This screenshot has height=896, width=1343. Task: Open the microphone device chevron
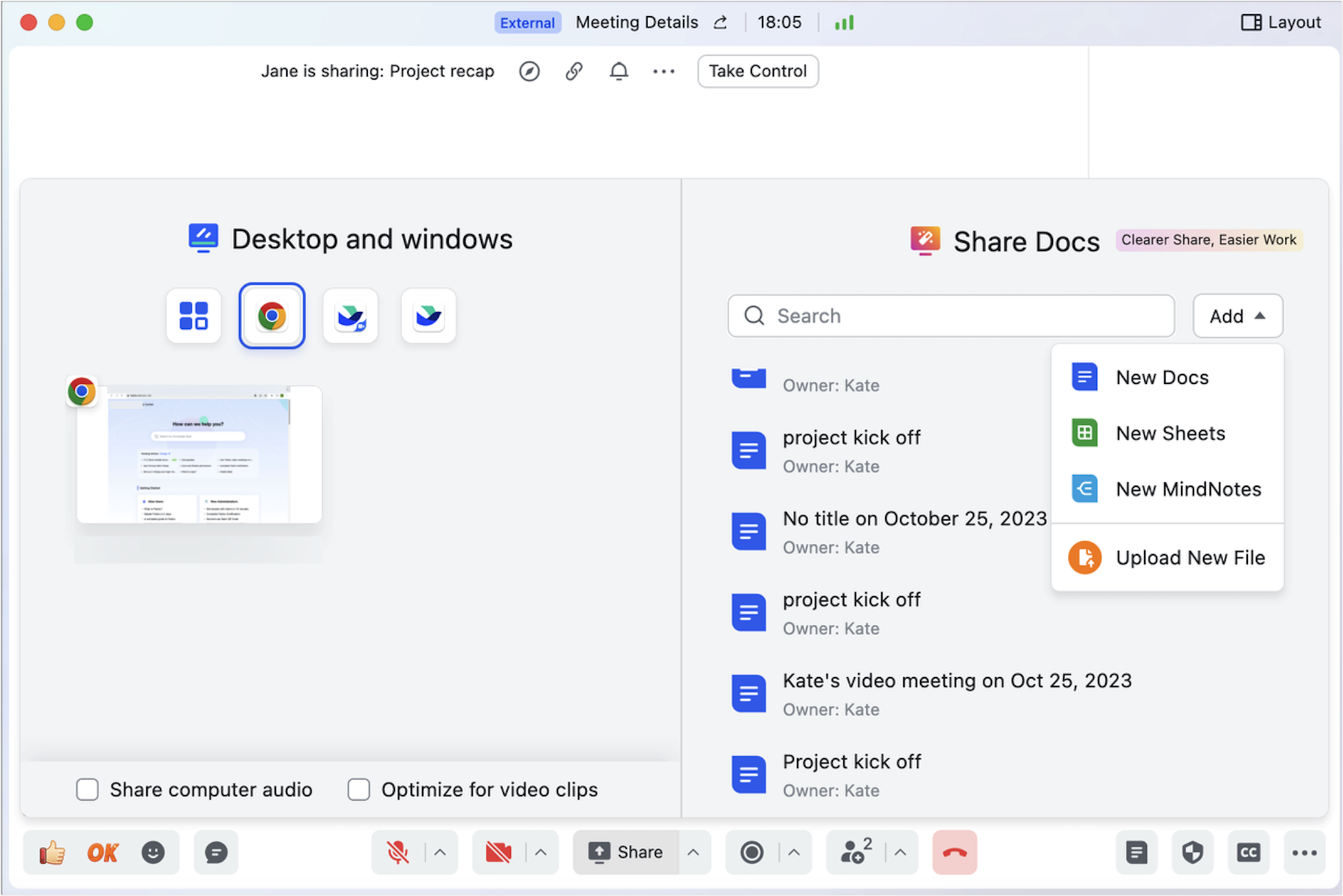pyautogui.click(x=440, y=853)
